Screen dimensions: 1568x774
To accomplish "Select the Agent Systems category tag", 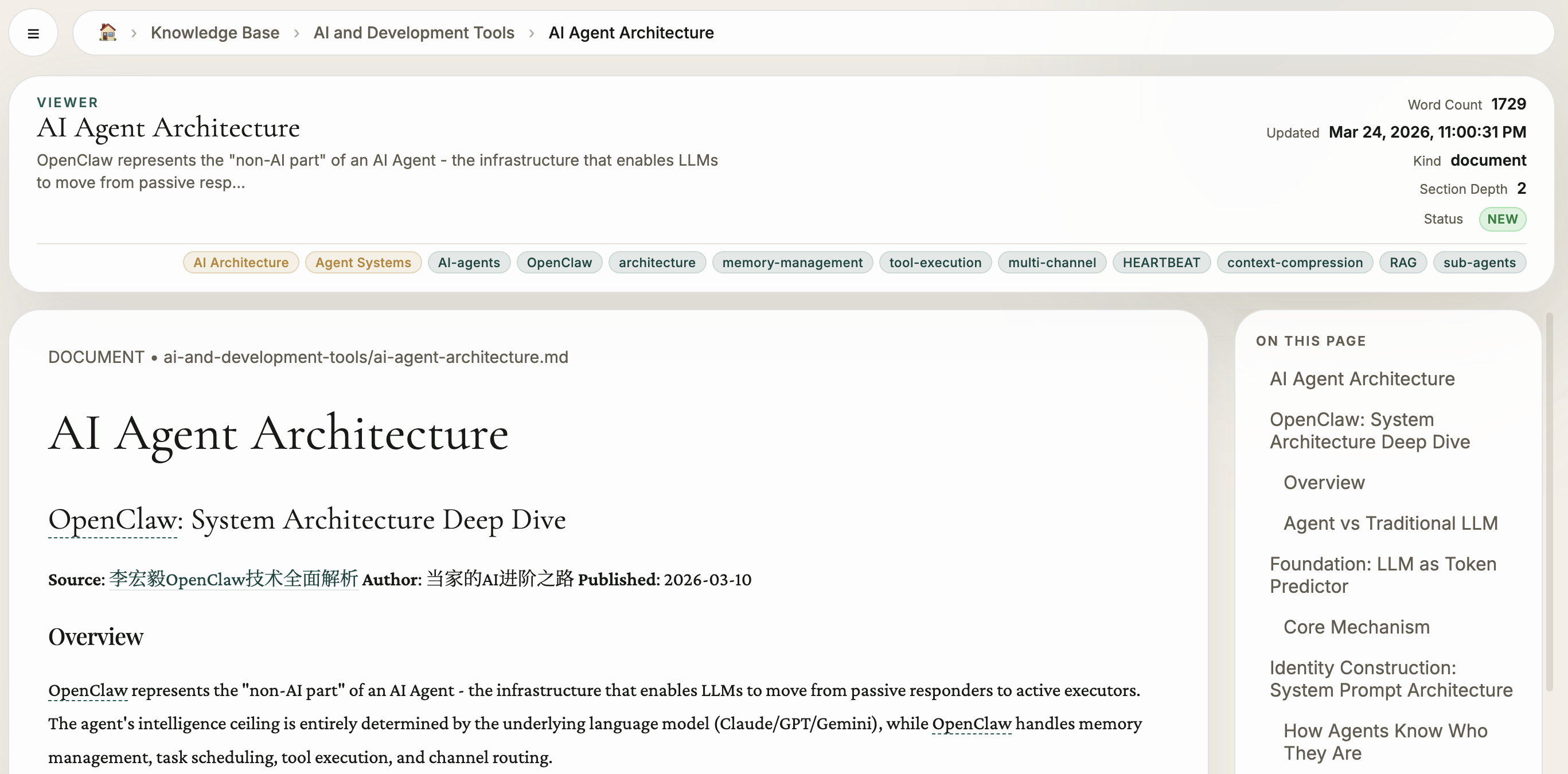I will [363, 262].
